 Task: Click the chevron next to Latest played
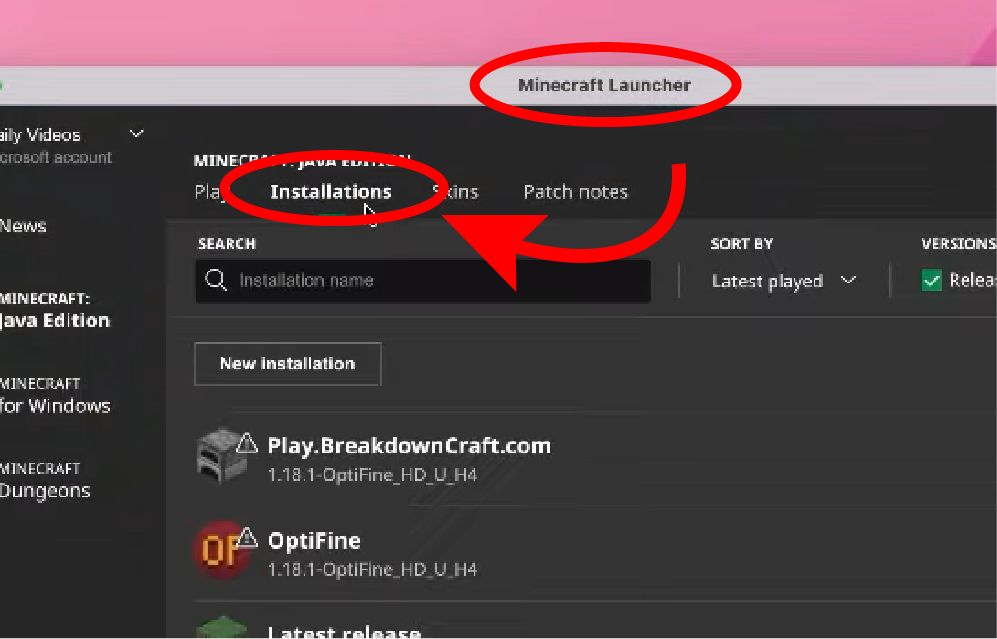tap(848, 279)
